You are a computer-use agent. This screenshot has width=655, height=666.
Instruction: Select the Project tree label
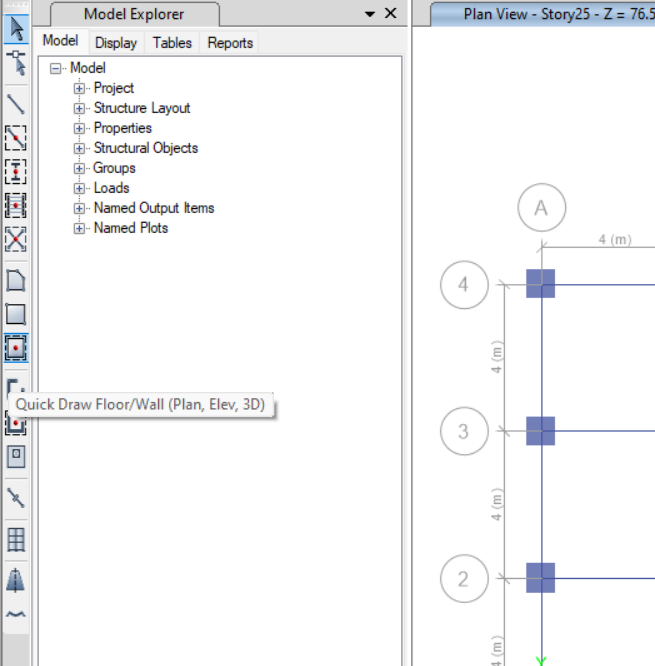(114, 88)
